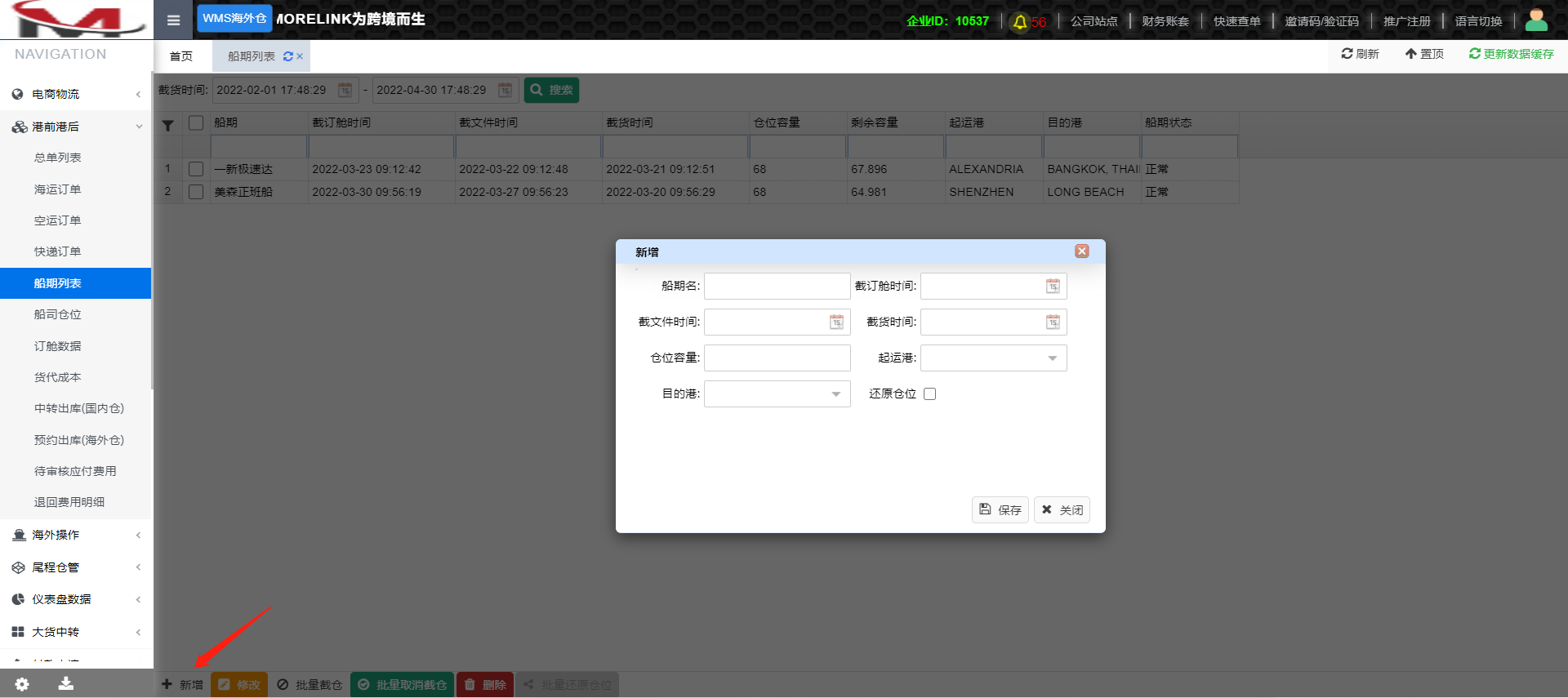Click the 关闭 button in dialog

1062,509
